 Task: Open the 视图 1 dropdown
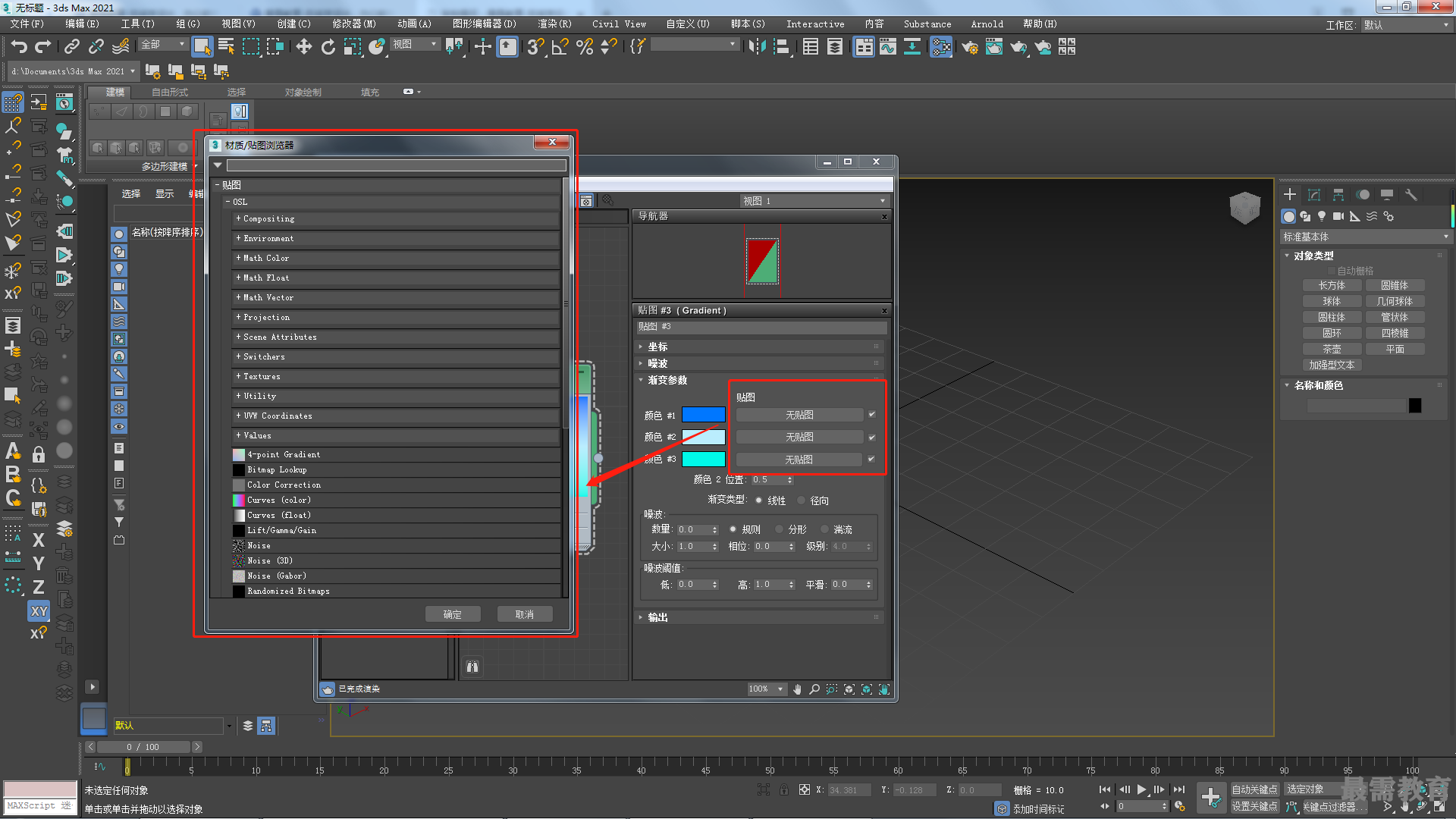tap(814, 201)
